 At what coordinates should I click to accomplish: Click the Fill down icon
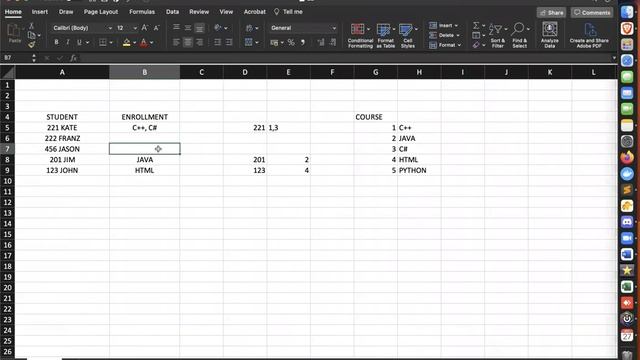pos(476,35)
